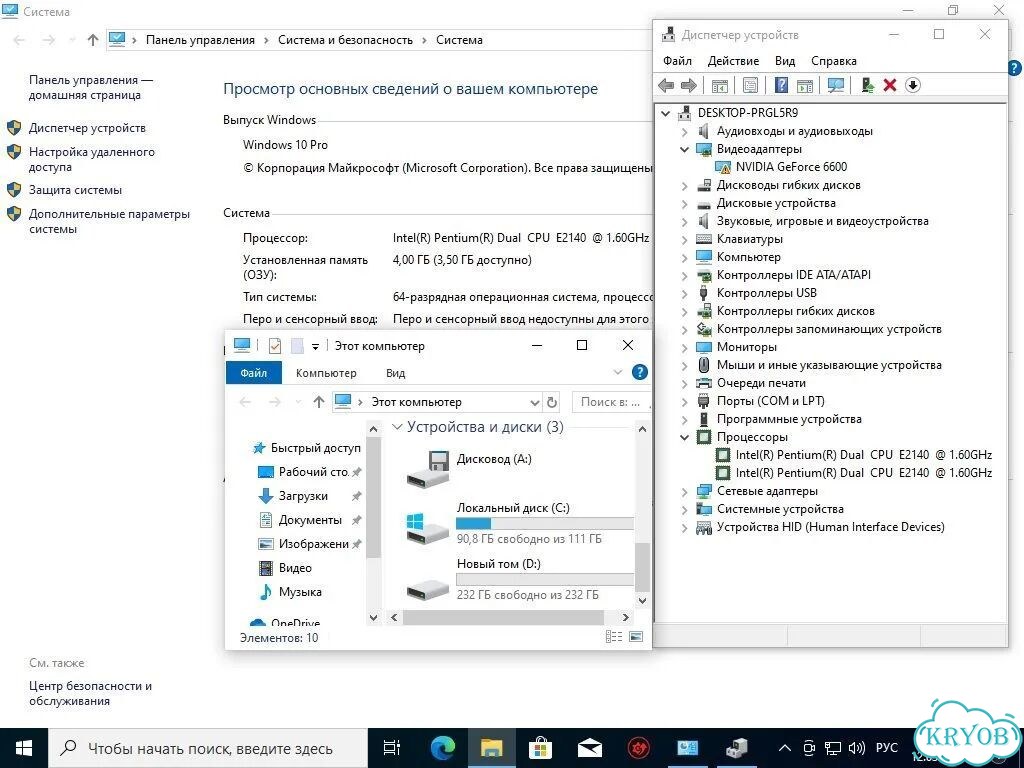Click Диспетчер устройств link in left panel

[87, 128]
